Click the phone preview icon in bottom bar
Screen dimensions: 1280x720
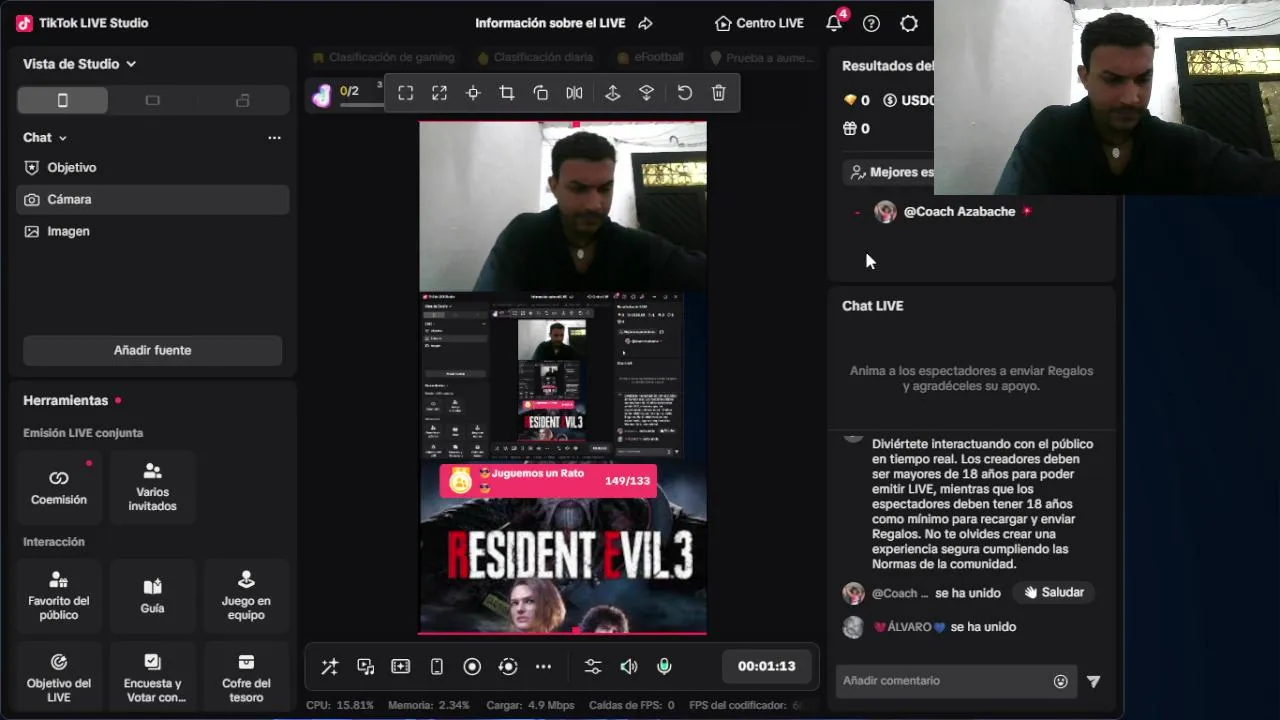click(436, 667)
